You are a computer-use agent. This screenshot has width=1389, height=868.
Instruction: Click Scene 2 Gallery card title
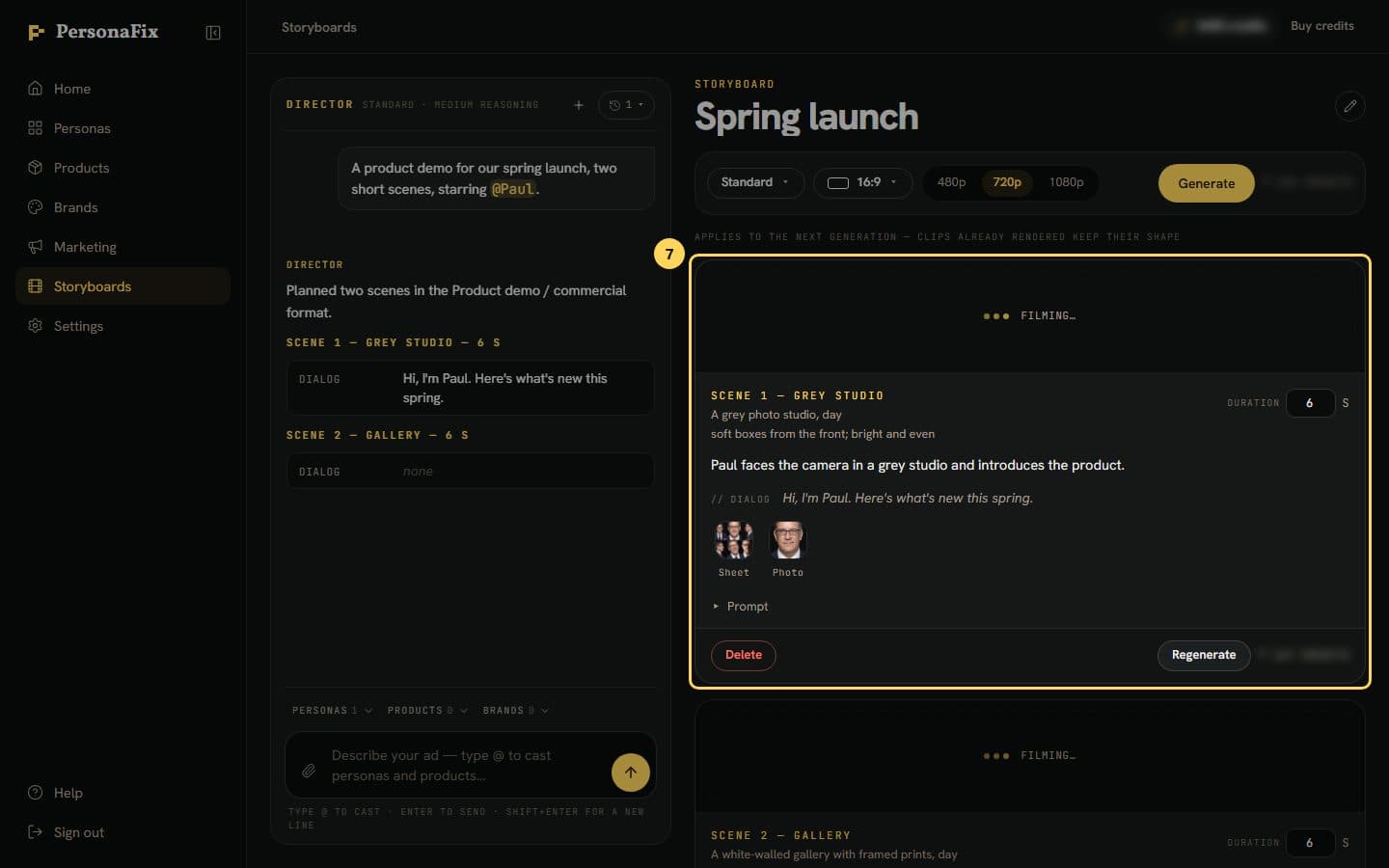780,835
